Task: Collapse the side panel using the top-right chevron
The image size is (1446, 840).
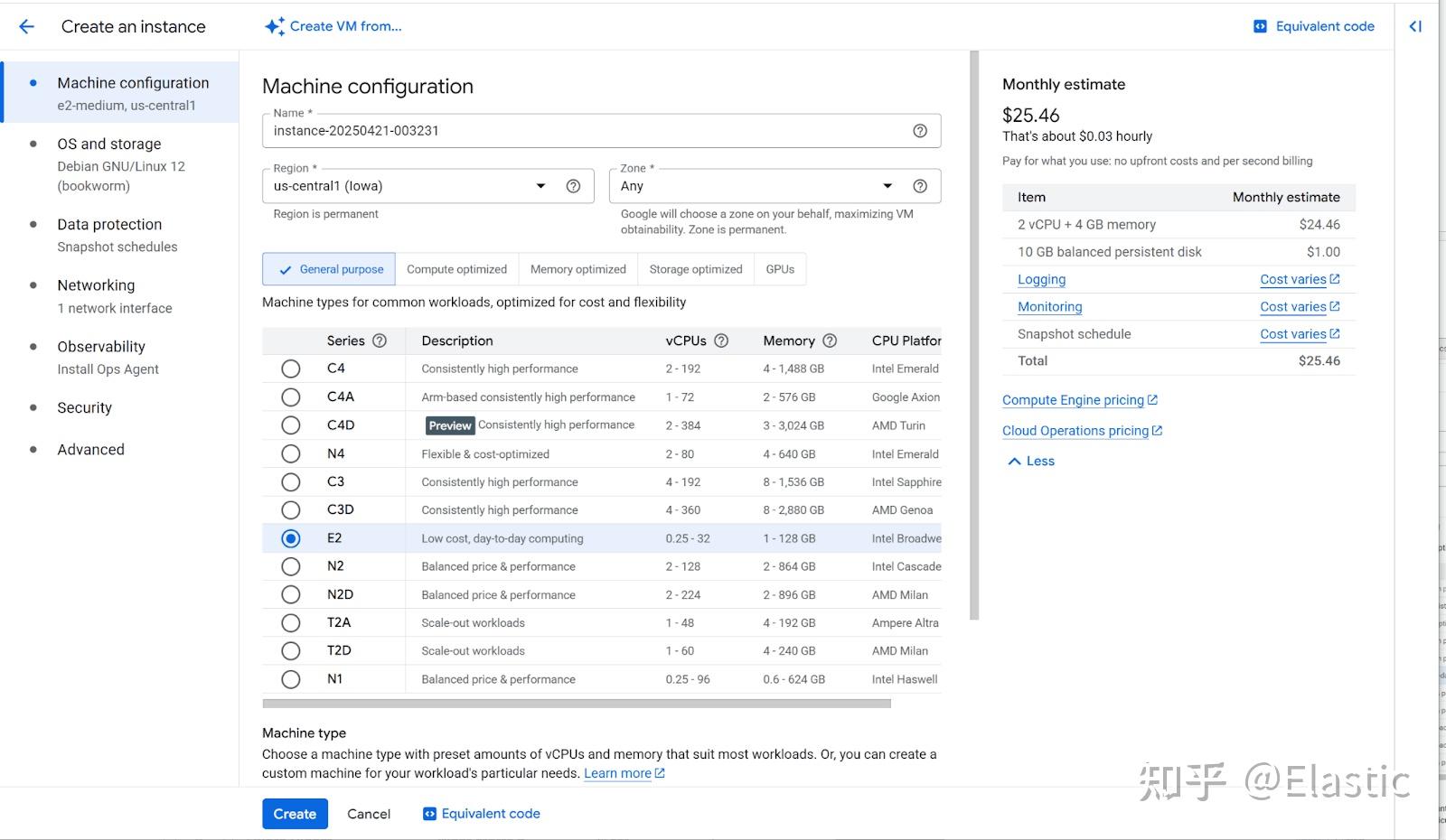Action: (x=1414, y=26)
